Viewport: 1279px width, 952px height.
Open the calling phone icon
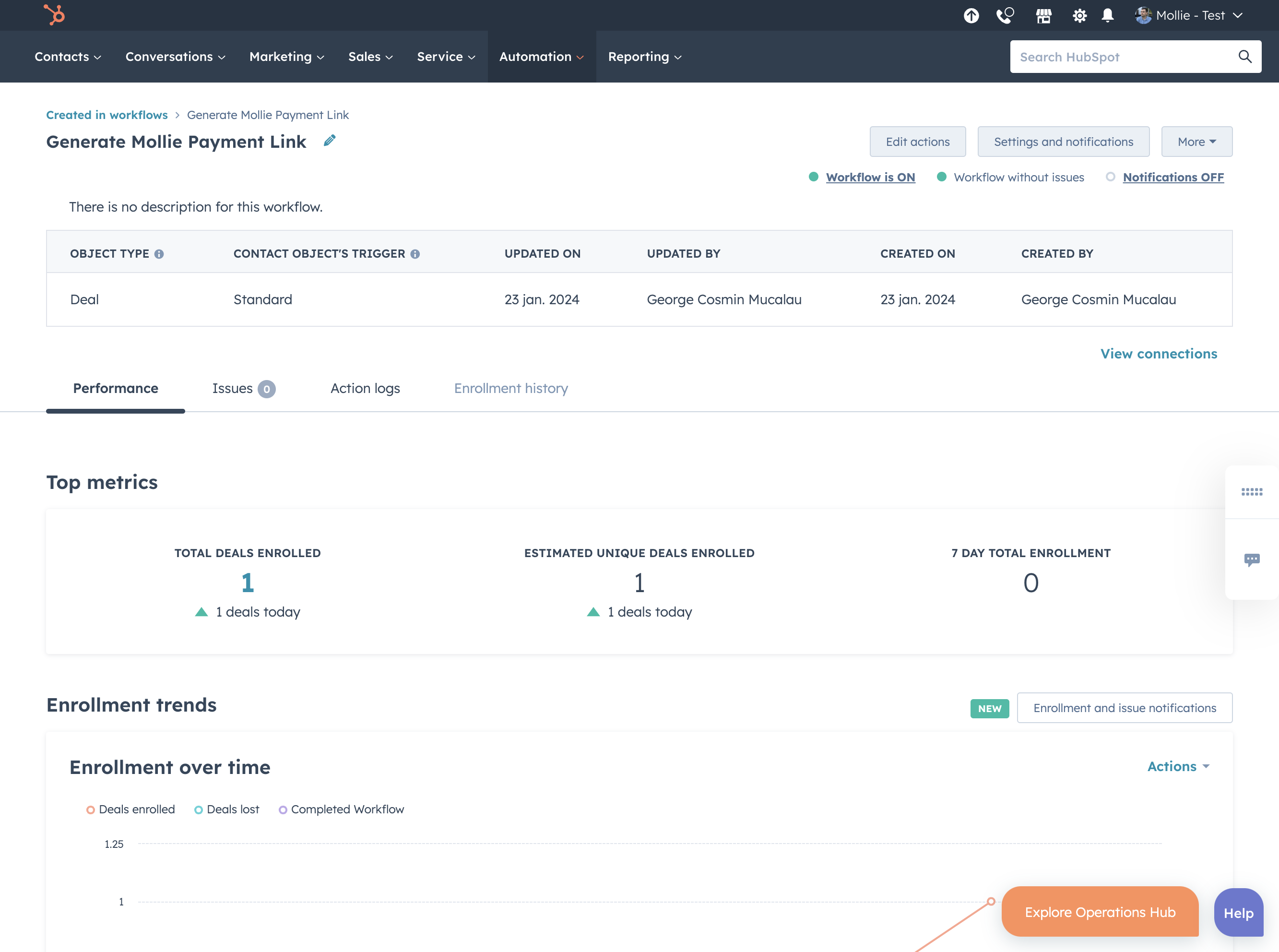[x=1006, y=15]
